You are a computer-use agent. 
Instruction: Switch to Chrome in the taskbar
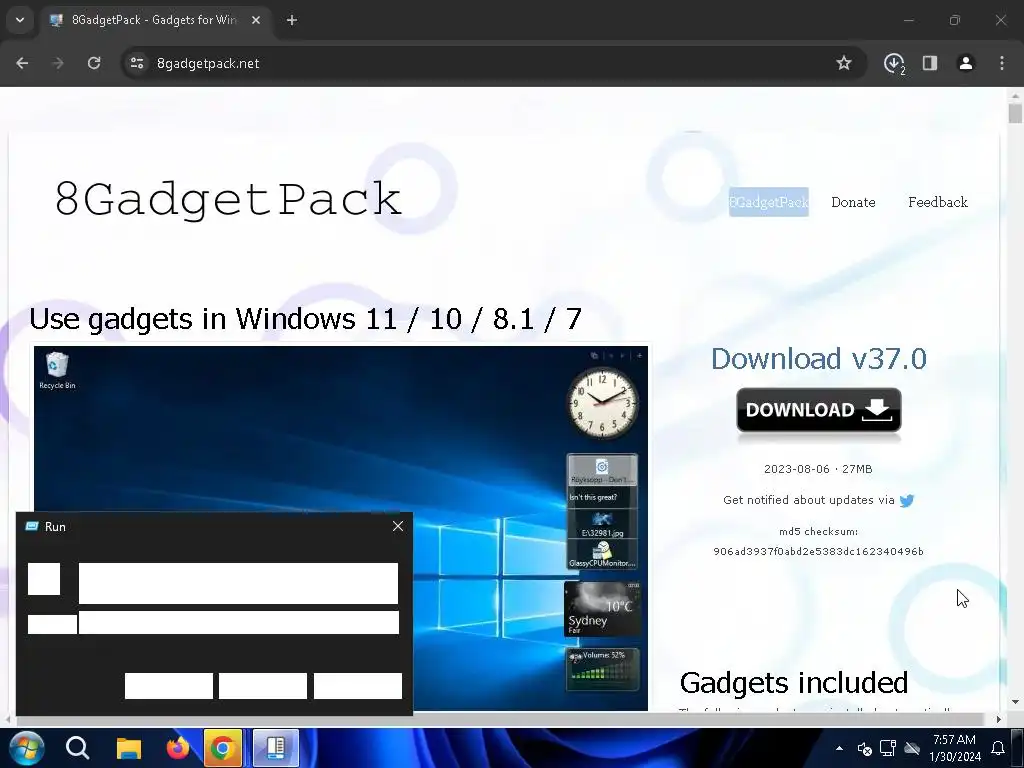click(223, 748)
